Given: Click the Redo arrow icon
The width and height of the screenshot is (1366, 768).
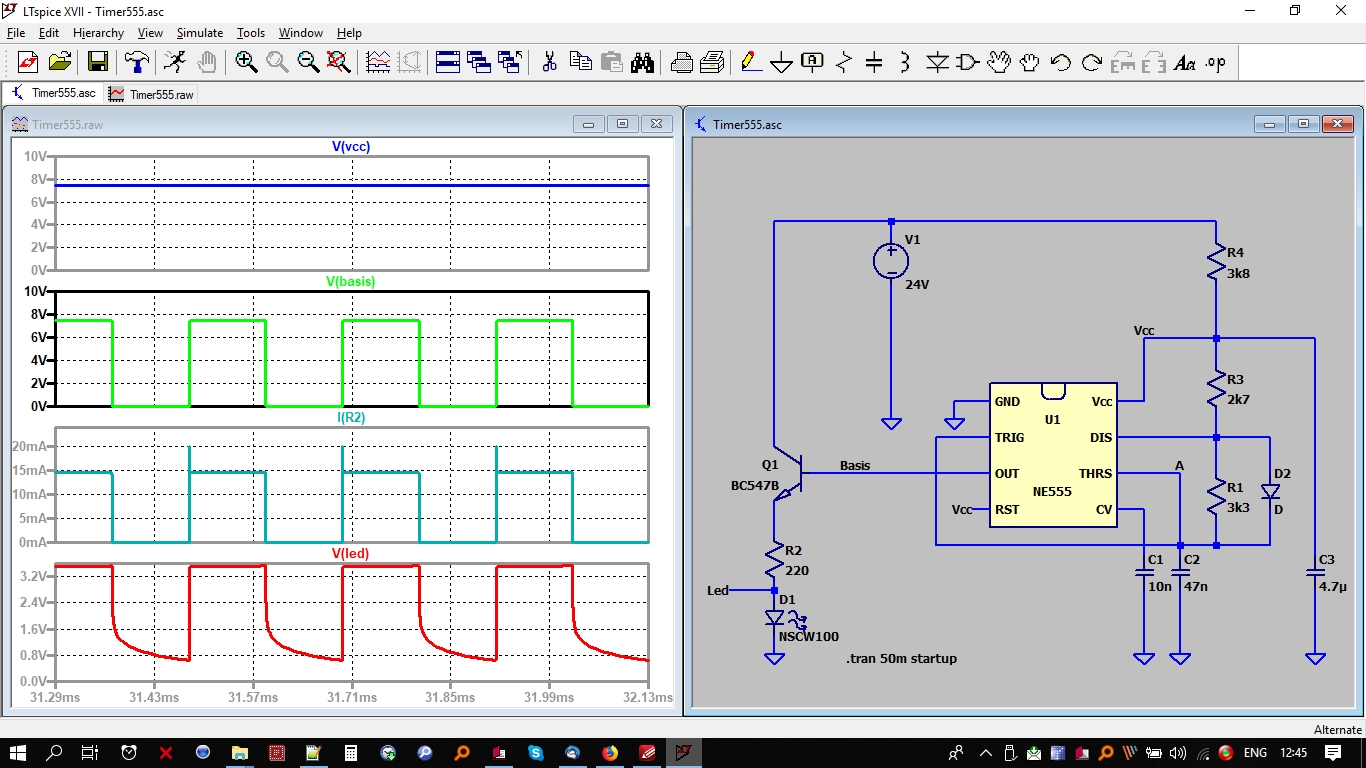Looking at the screenshot, I should (x=1092, y=62).
